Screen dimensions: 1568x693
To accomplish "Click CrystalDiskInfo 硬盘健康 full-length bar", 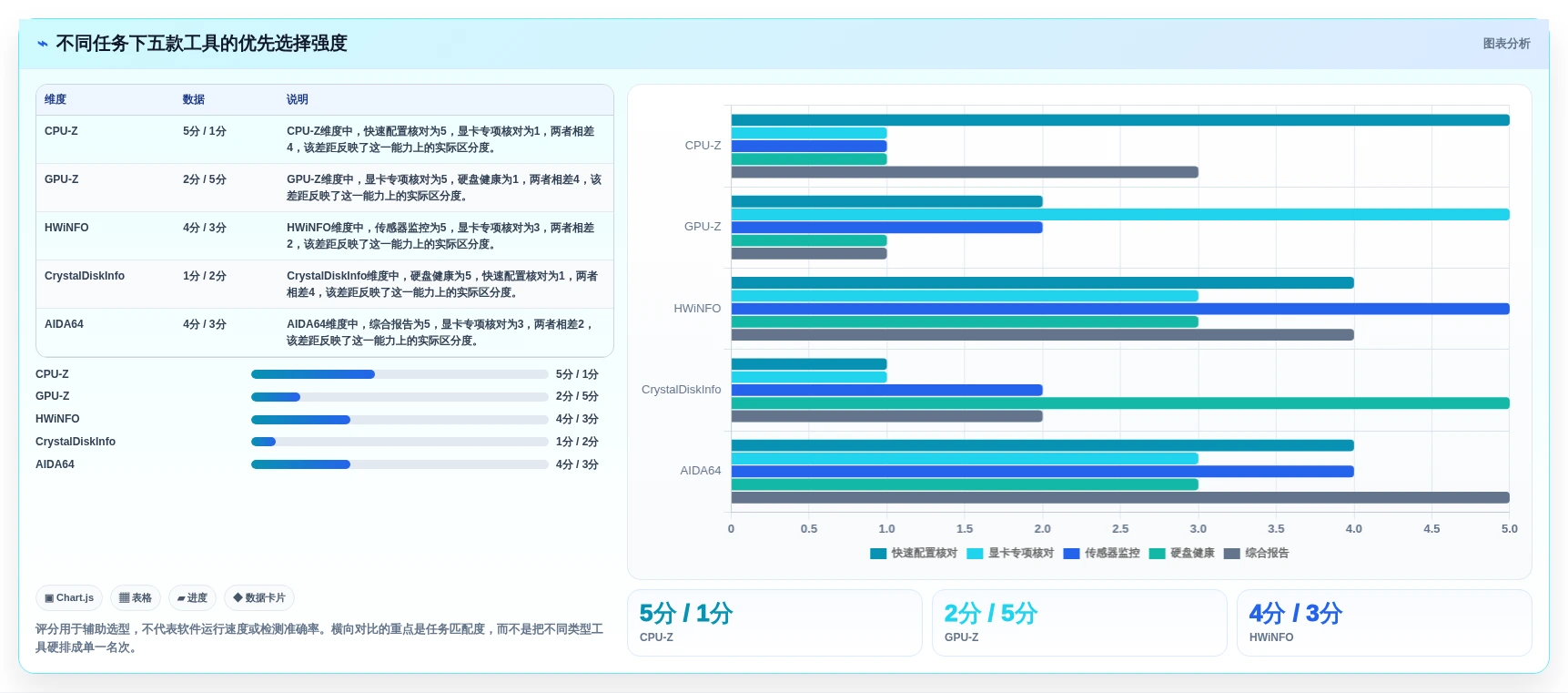I will [x=1120, y=403].
